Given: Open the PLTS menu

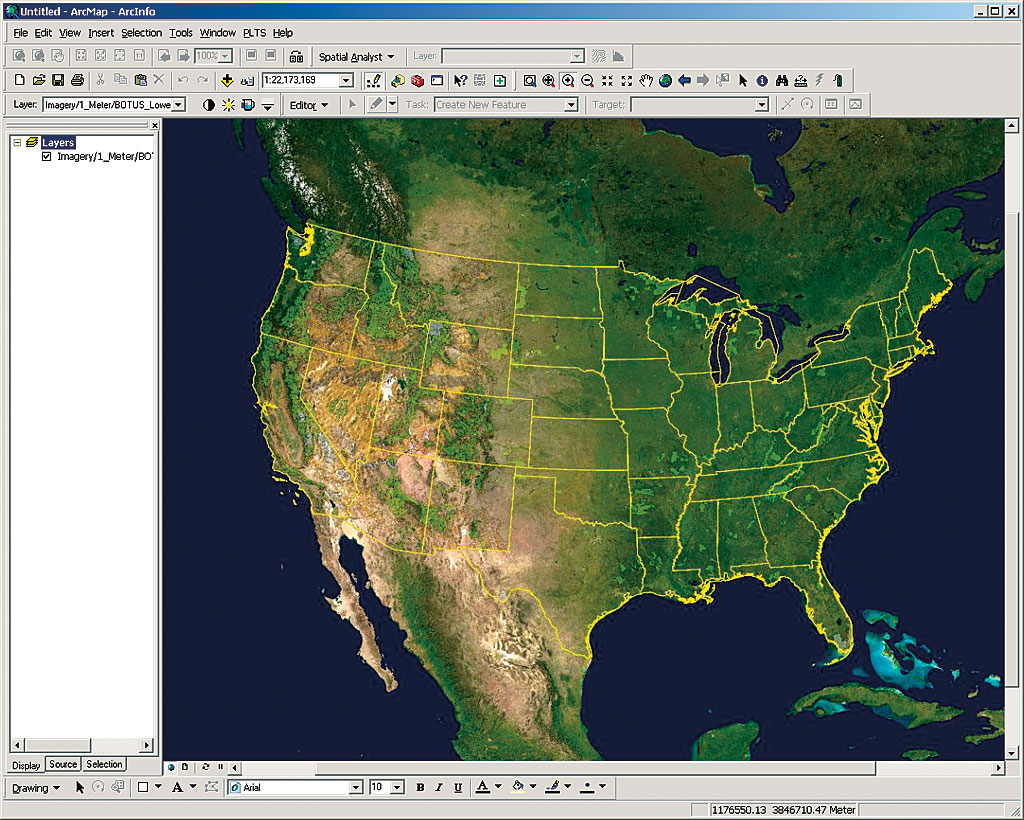Looking at the screenshot, I should coord(254,33).
